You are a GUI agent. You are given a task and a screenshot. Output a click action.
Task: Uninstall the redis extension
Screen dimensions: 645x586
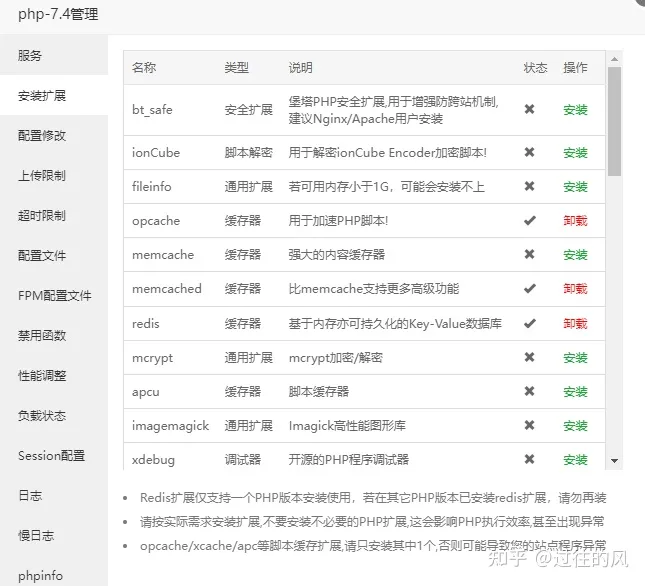point(575,324)
